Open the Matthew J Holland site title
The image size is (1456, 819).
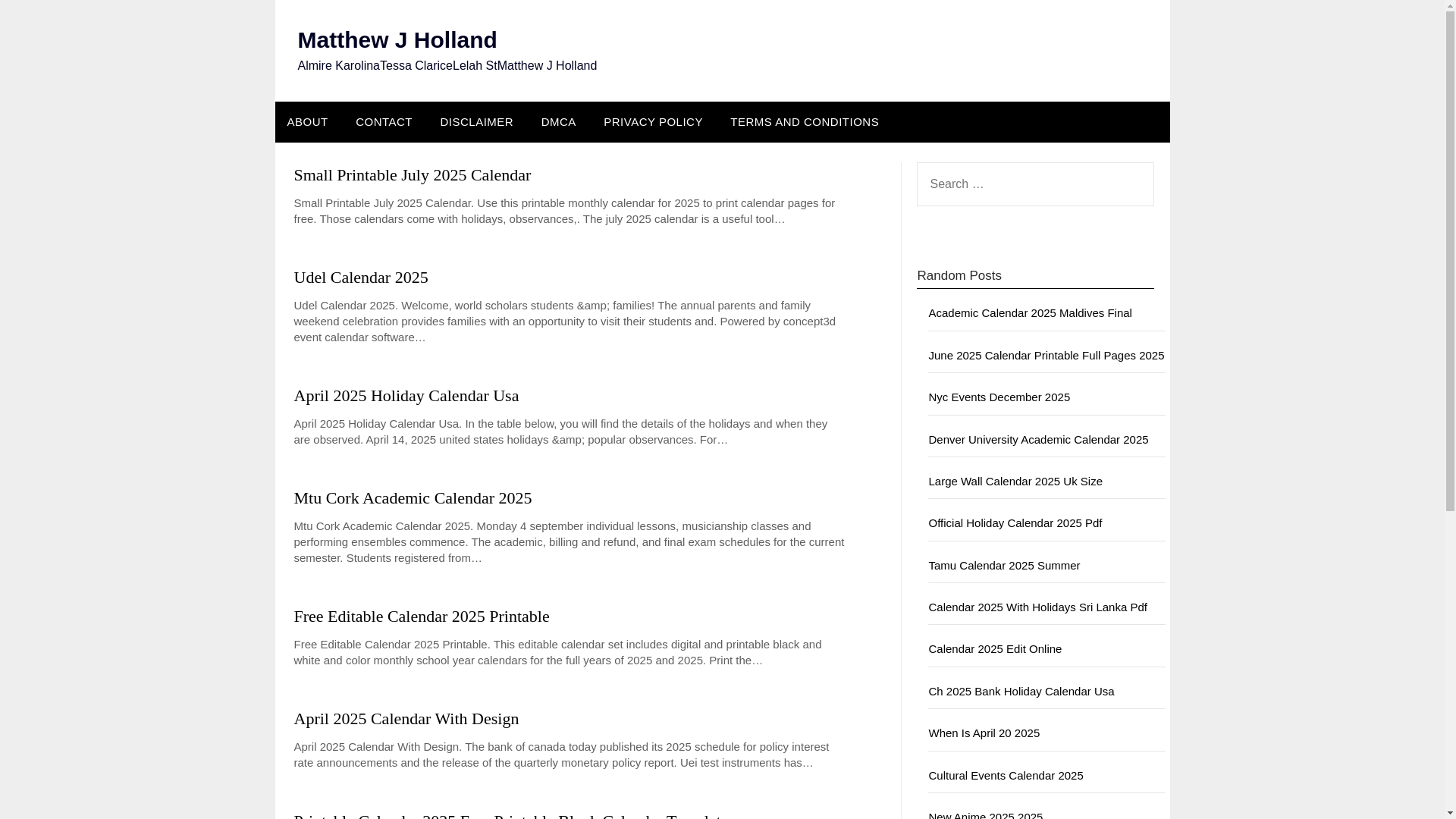pyautogui.click(x=397, y=39)
